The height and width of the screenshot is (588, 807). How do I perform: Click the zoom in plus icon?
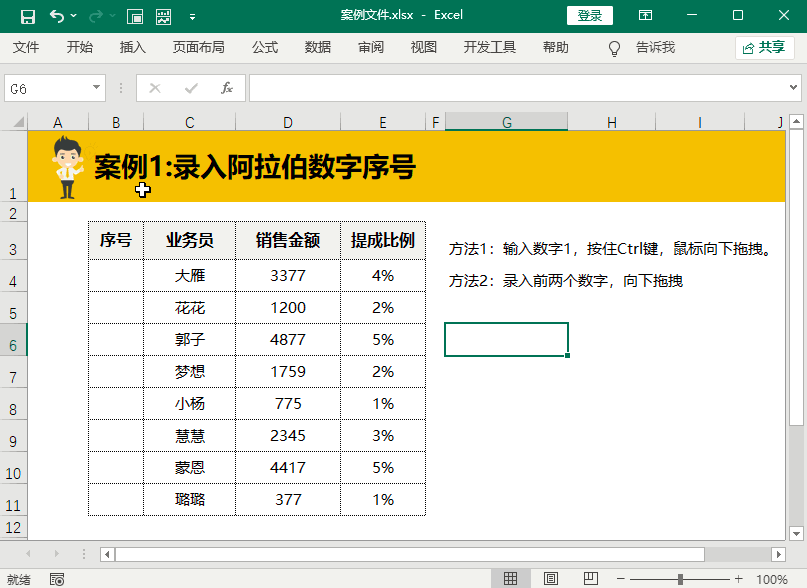pos(739,579)
